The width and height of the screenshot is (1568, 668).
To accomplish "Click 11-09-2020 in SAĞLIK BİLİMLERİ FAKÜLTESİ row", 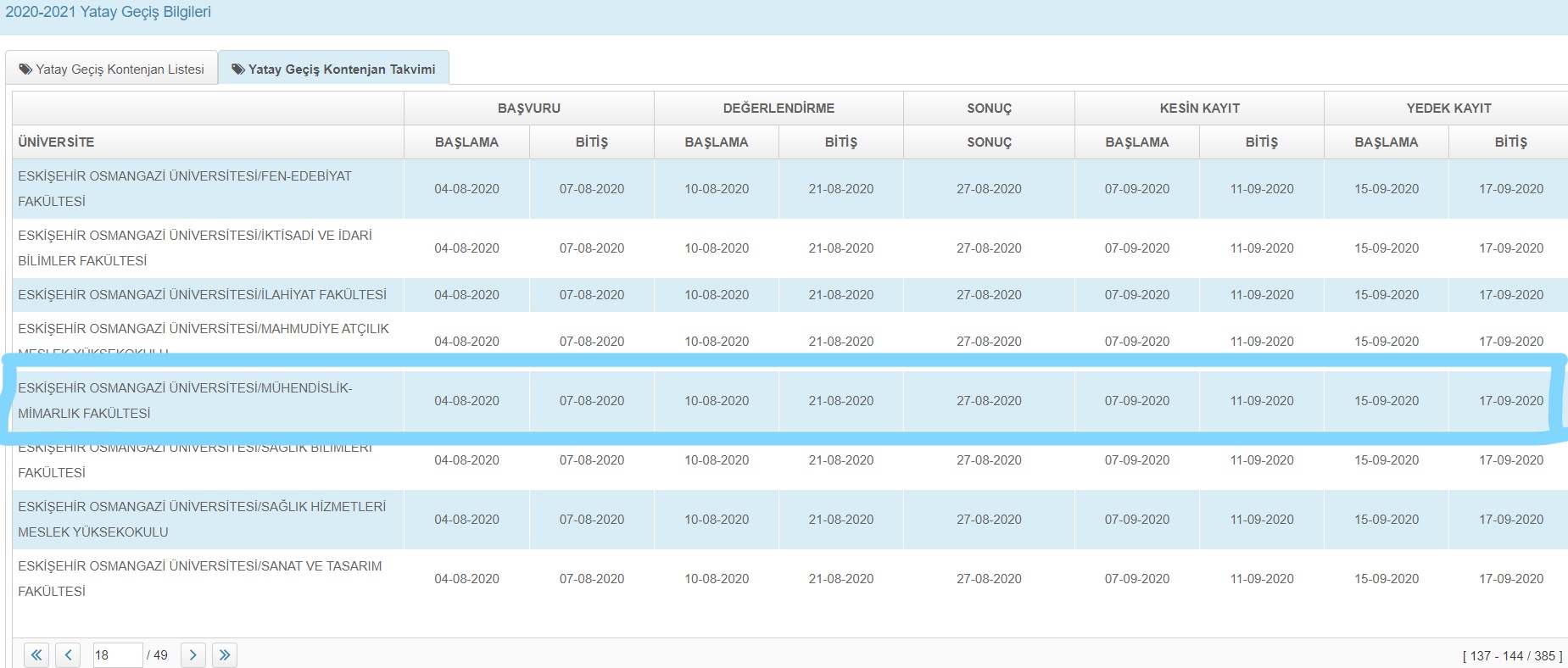I will pyautogui.click(x=1262, y=460).
